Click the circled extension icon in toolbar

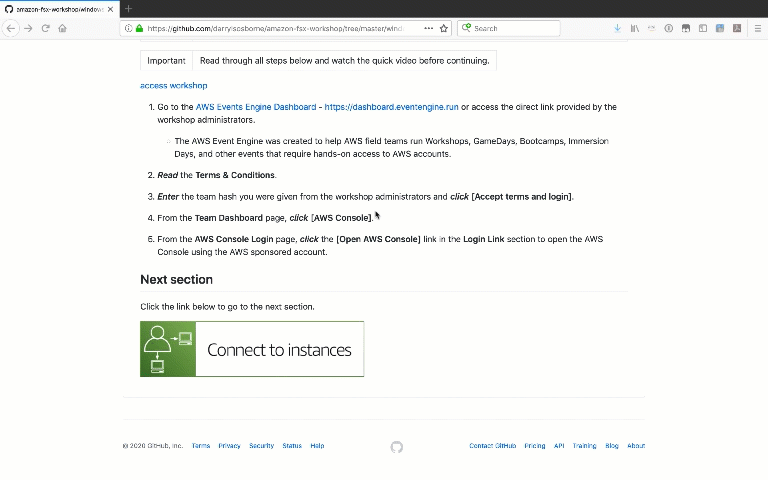click(x=669, y=28)
